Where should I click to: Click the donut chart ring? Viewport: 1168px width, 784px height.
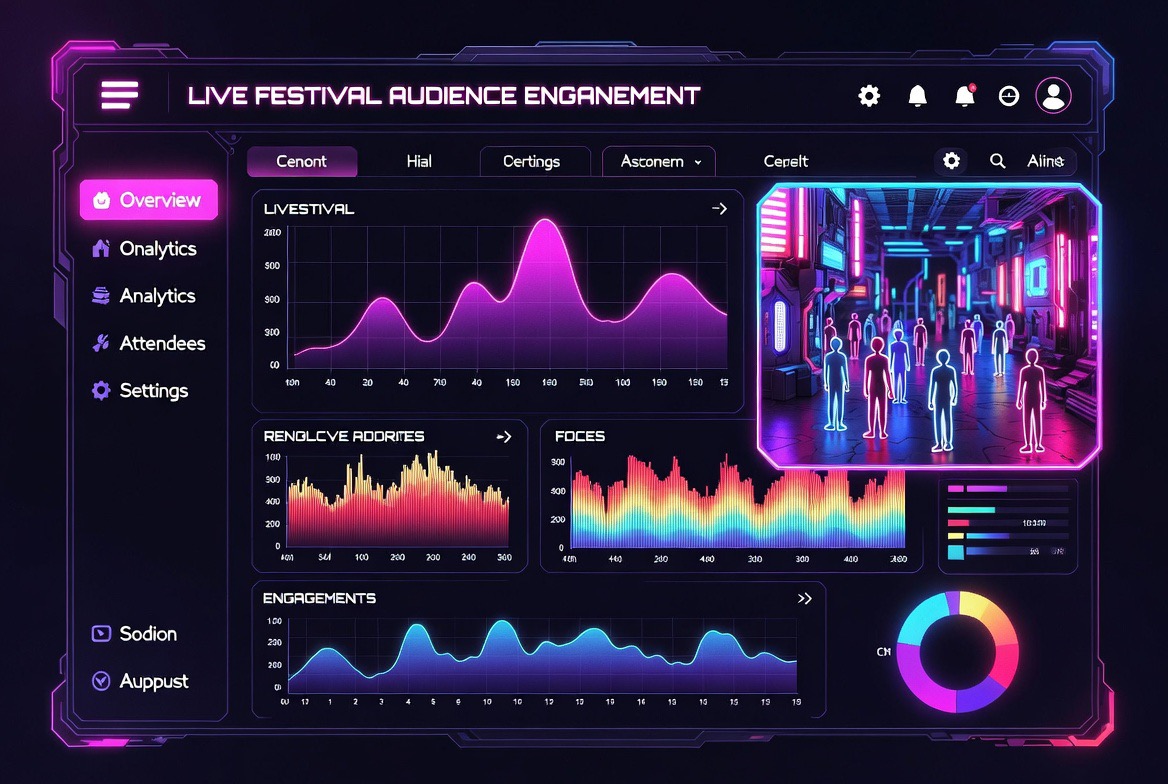(957, 652)
